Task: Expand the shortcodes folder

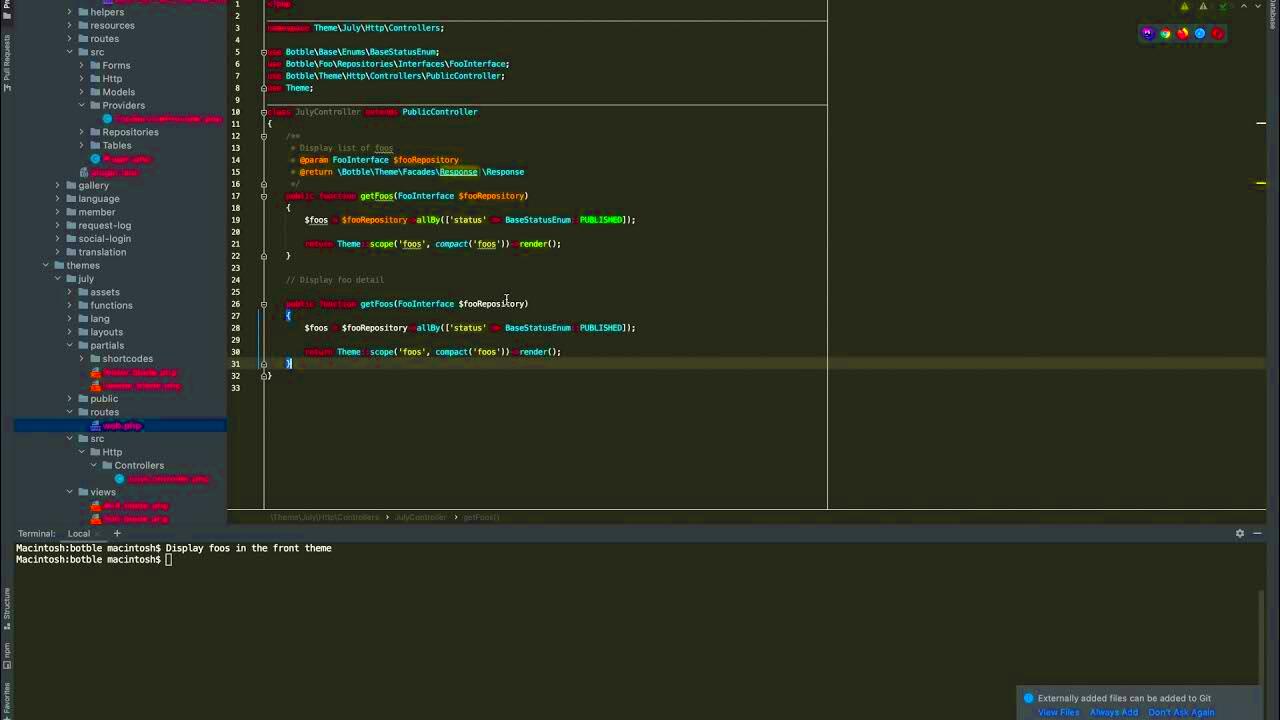Action: click(x=82, y=359)
